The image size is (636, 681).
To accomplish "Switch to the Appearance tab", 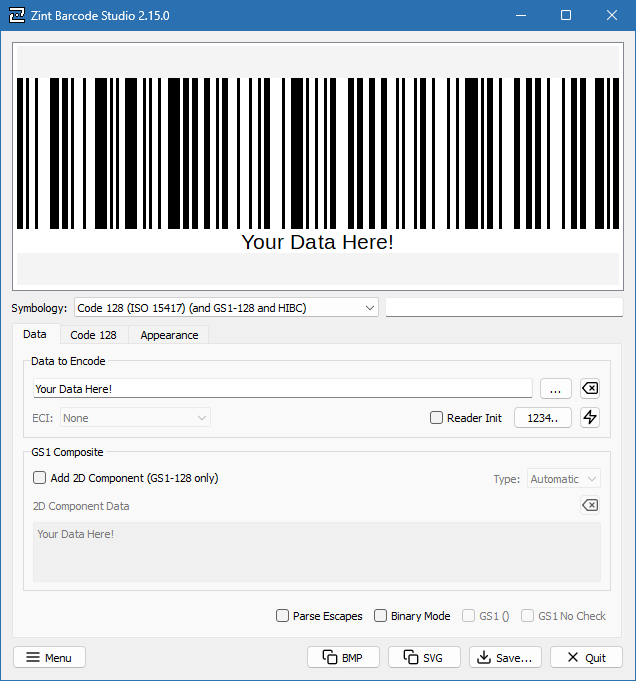I will point(169,335).
